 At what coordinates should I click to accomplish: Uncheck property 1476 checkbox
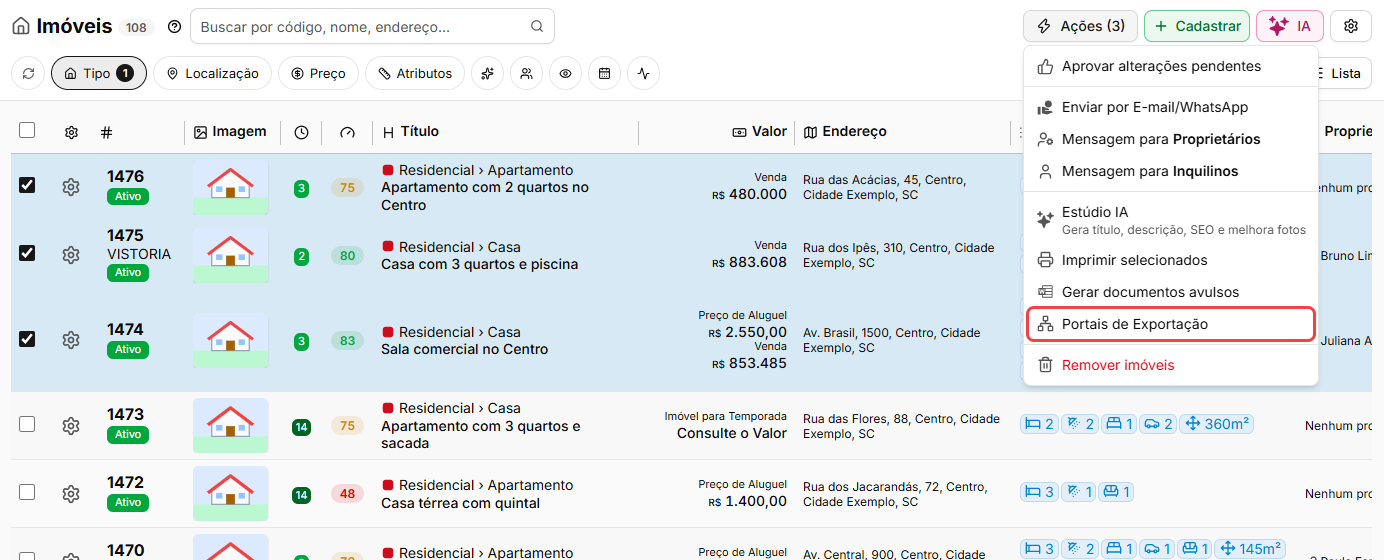tap(27, 185)
